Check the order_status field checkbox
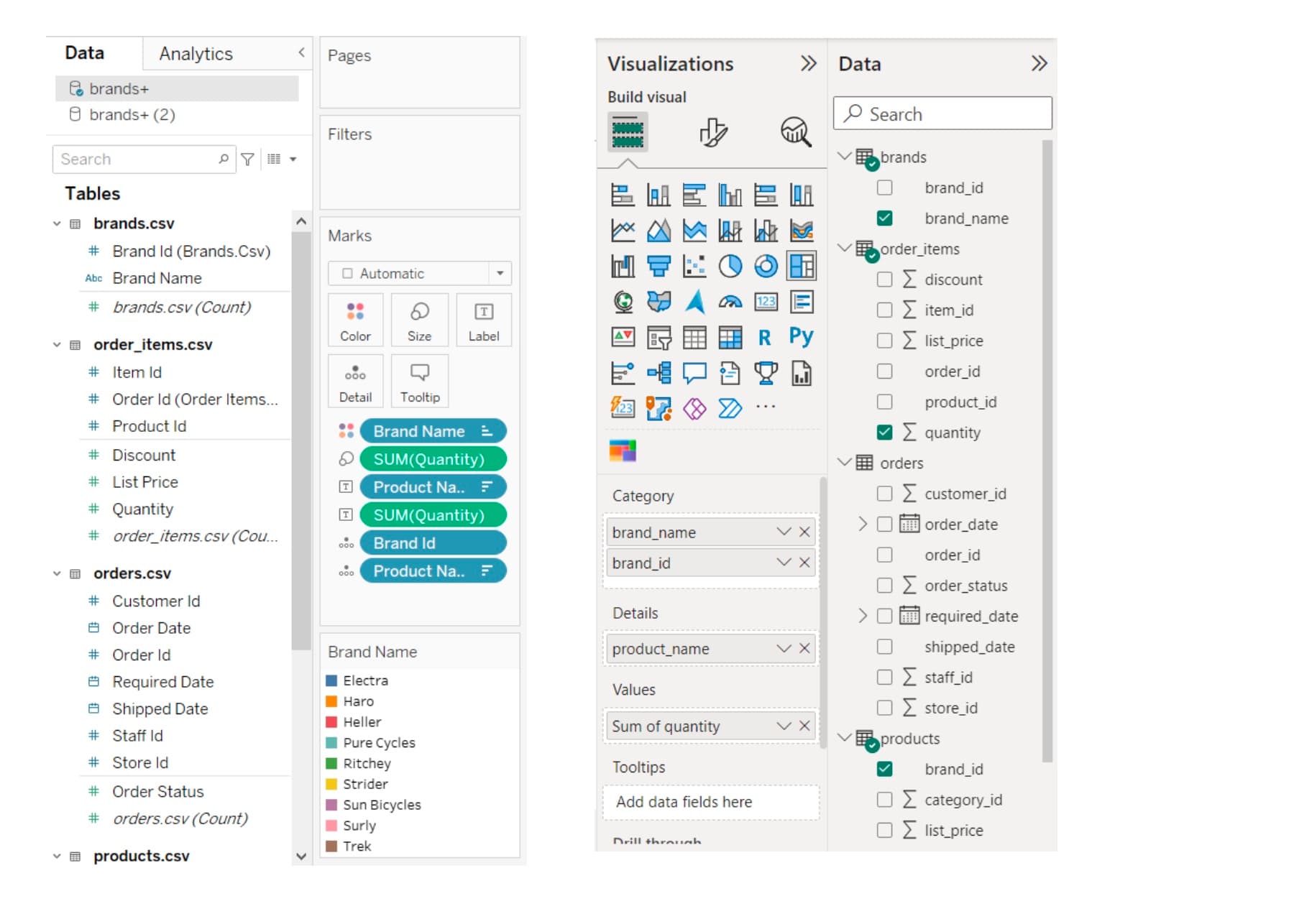Viewport: 1294px width, 924px height. 885,586
